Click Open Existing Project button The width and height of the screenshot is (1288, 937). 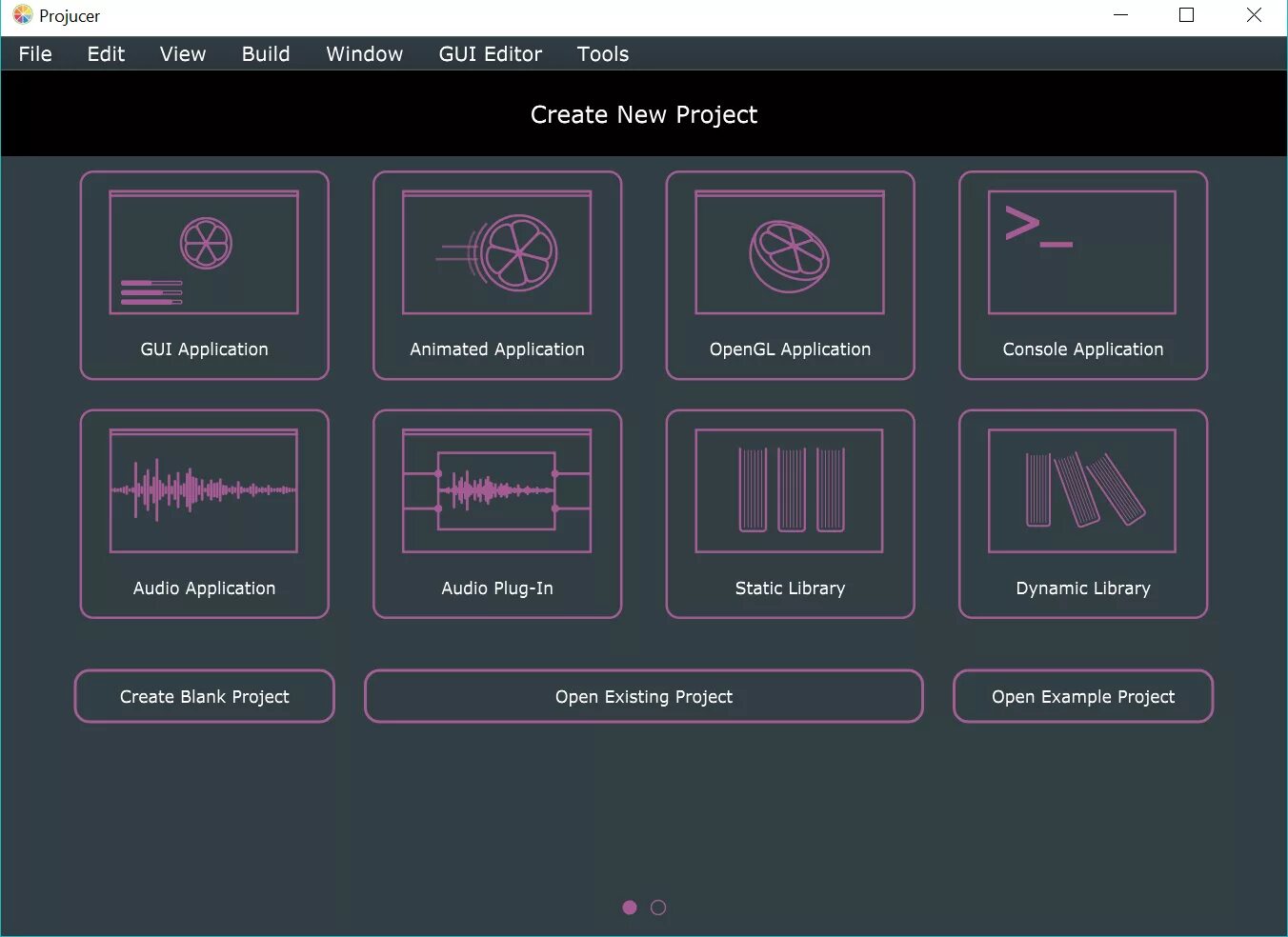(x=644, y=696)
